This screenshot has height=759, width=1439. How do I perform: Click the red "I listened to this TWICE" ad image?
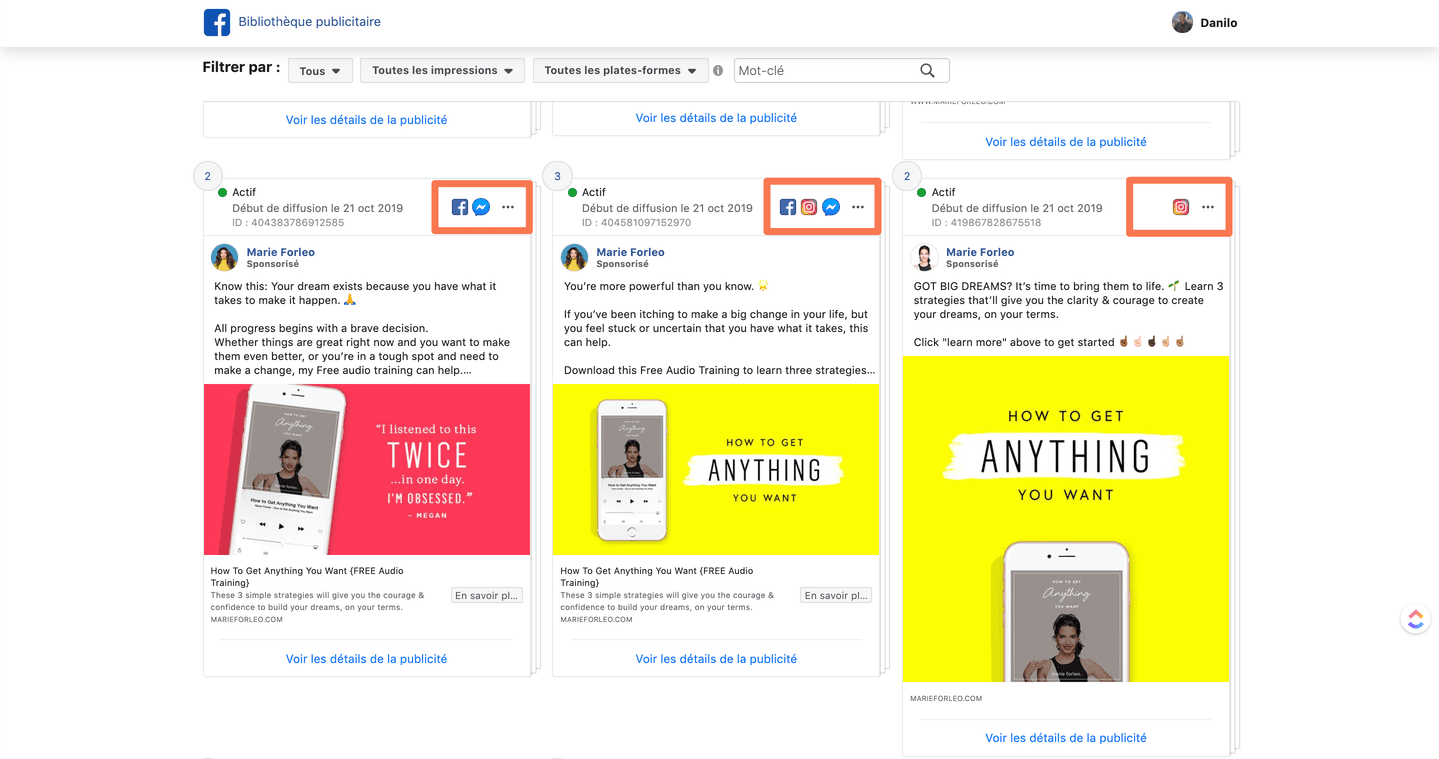tap(367, 470)
